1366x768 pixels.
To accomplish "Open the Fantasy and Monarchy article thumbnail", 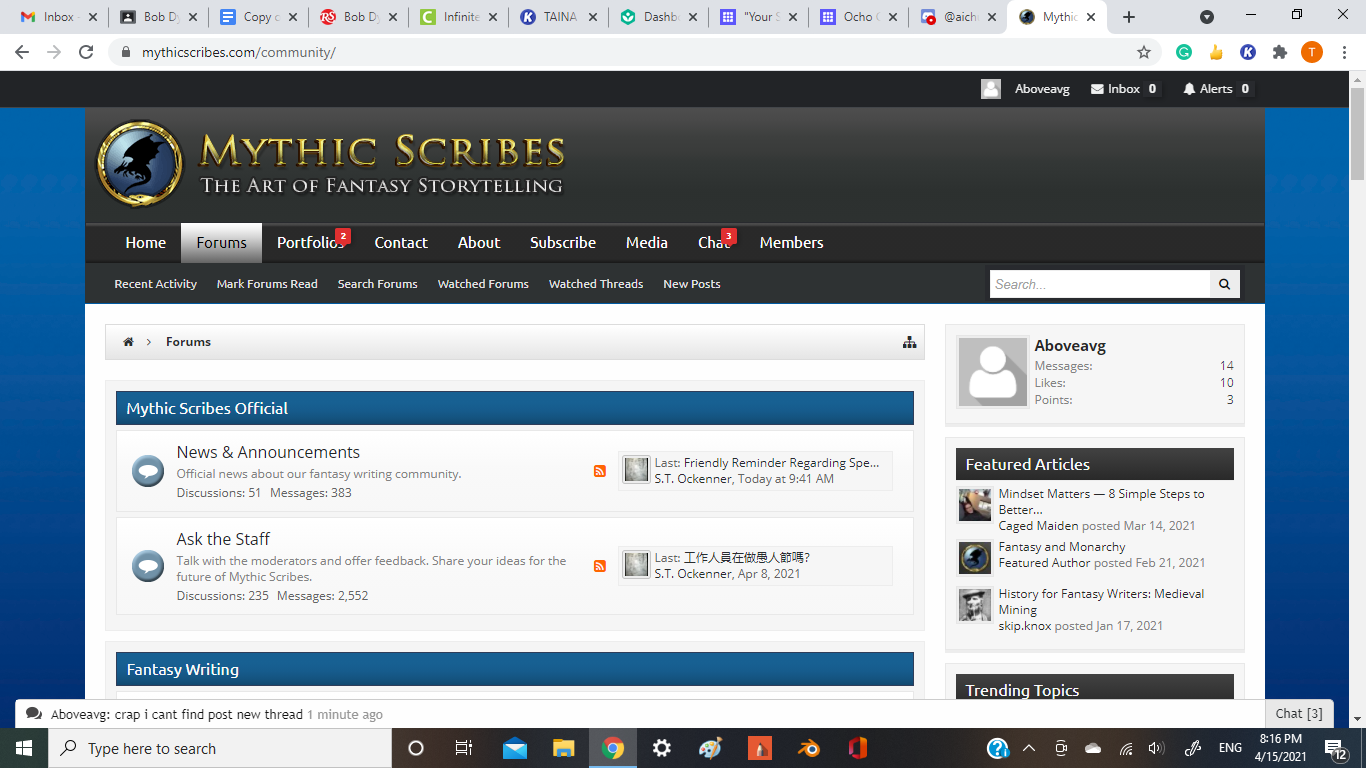I will click(974, 557).
